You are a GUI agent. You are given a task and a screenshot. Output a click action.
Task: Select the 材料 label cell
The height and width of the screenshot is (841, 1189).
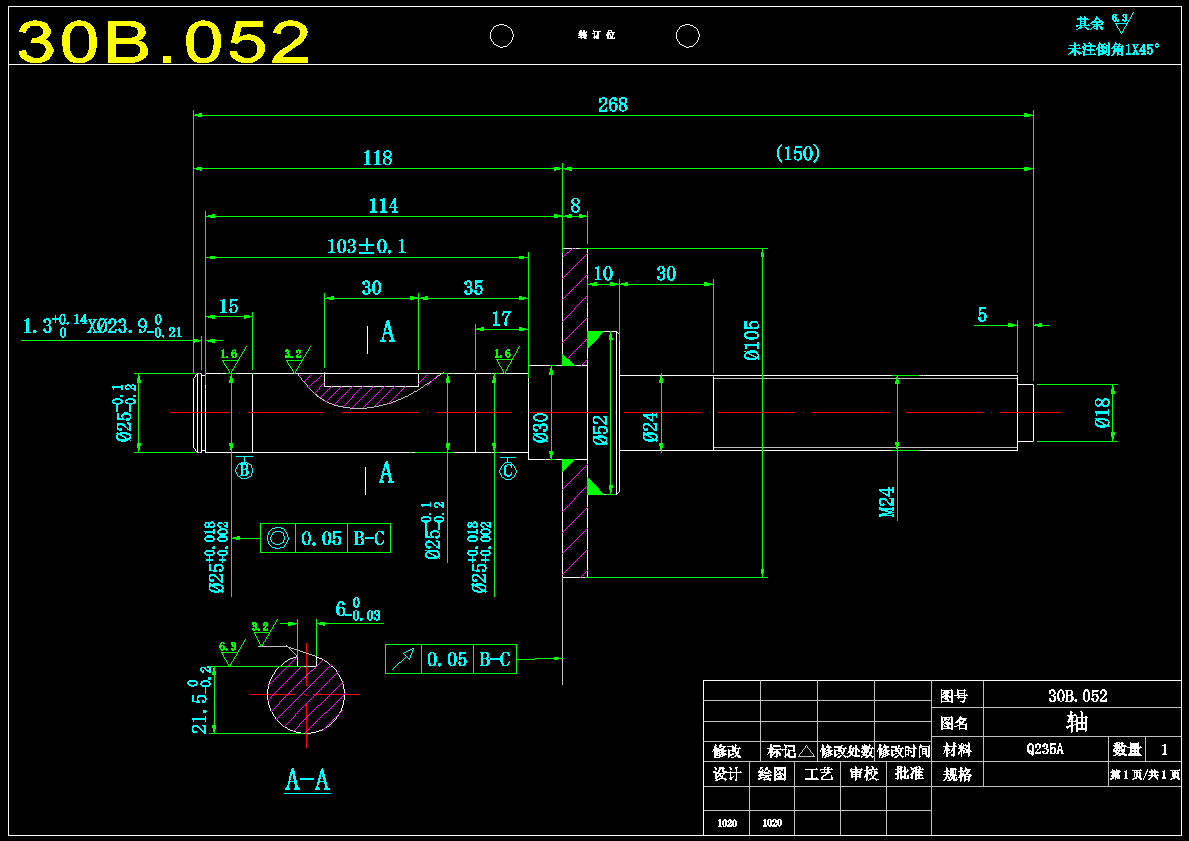point(956,750)
